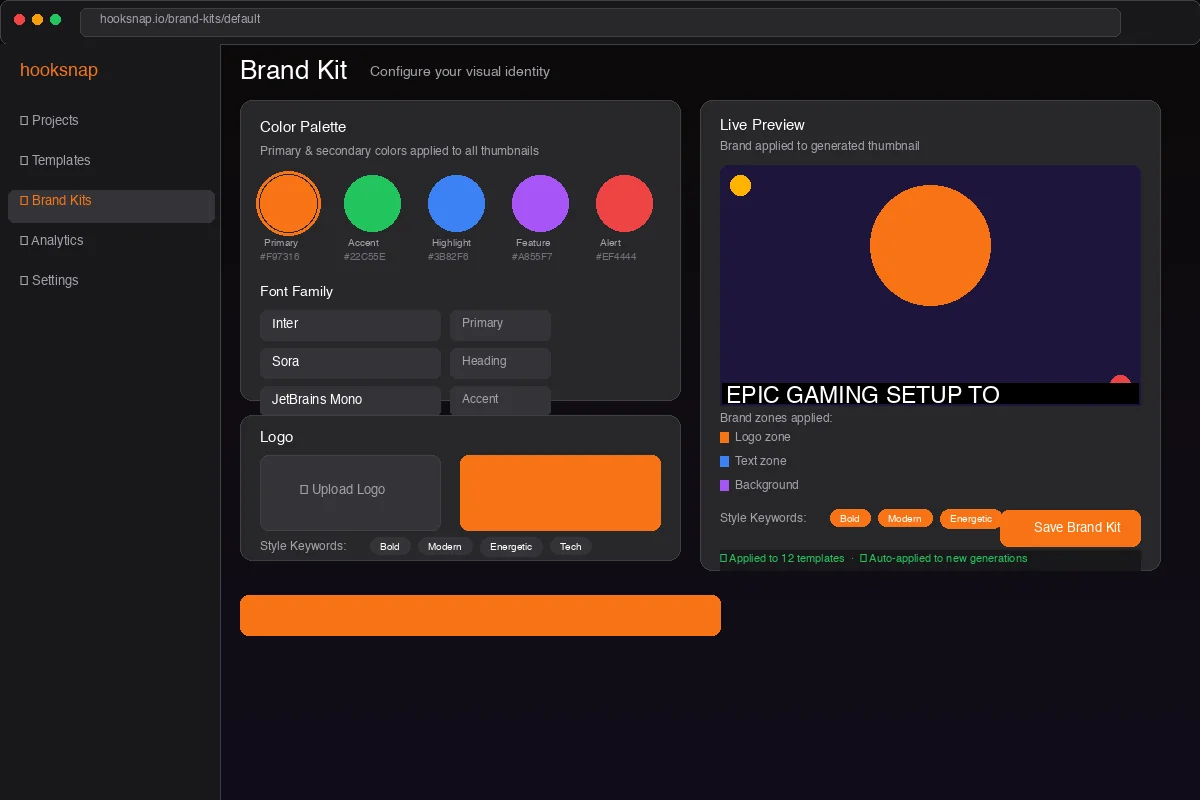Select the Accent green color swatch
Image resolution: width=1200 pixels, height=800 pixels.
372,203
